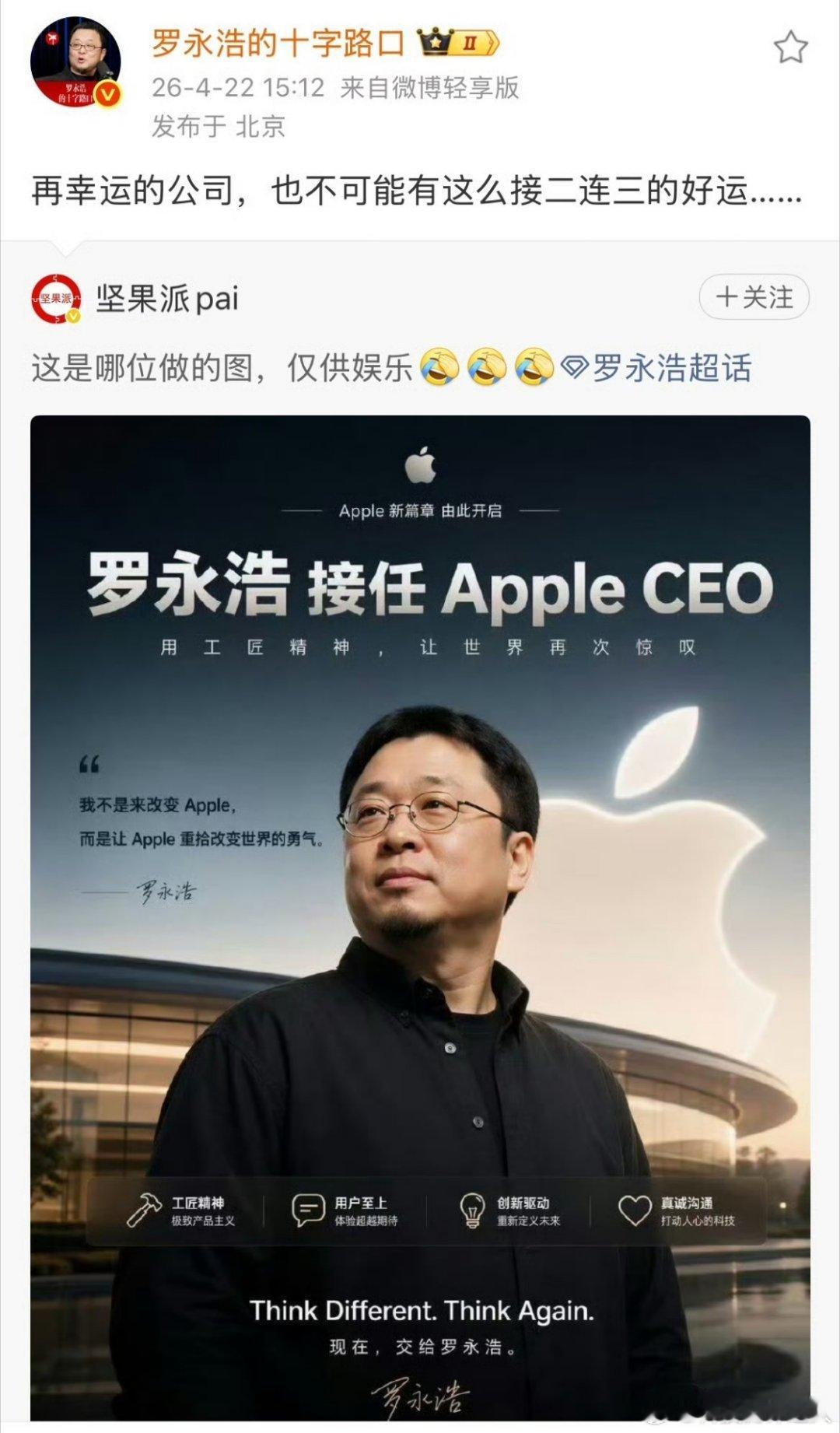Follow 坚果派pai with the +关注 button
This screenshot has height=1433, width=840.
[x=754, y=297]
